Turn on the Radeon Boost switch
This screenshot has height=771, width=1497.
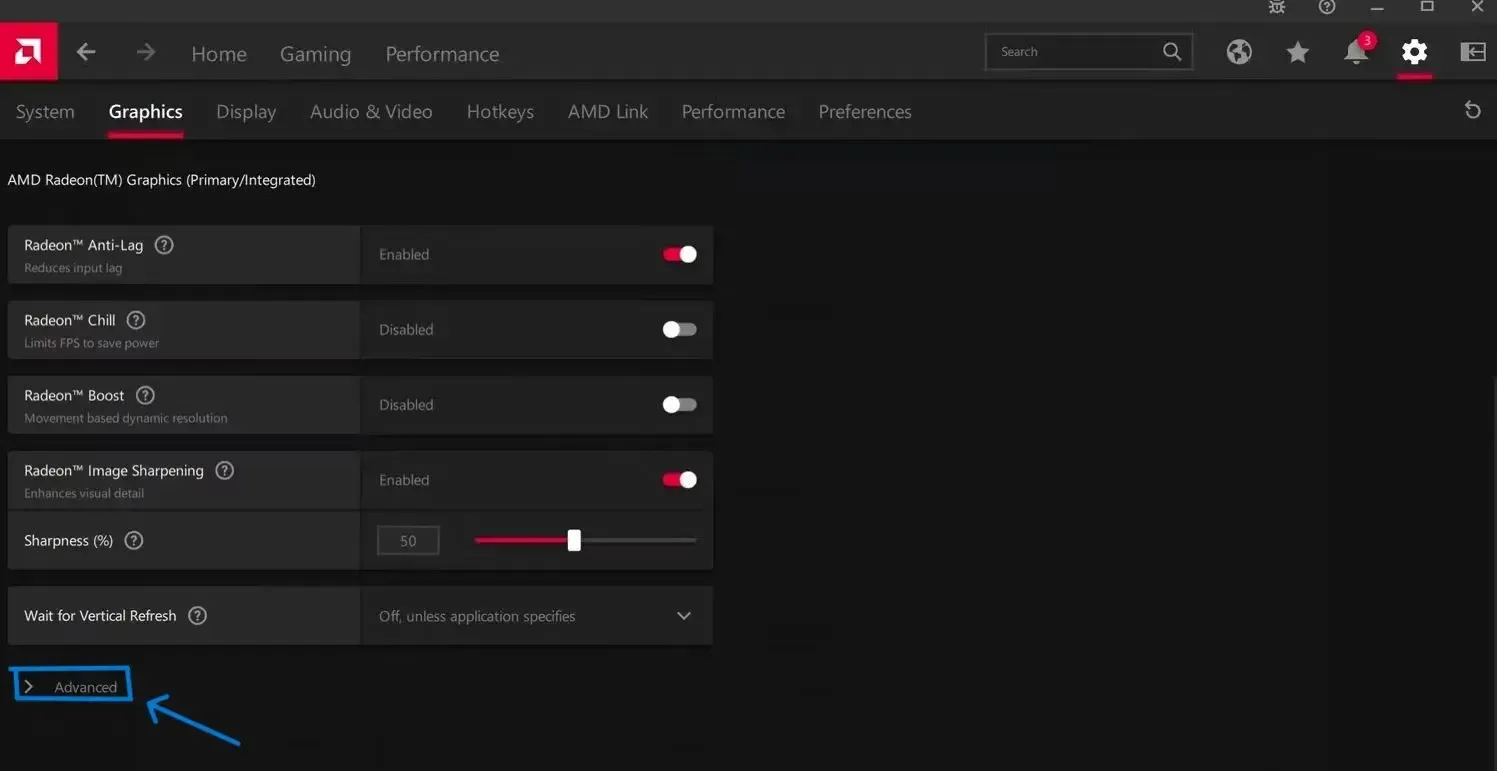(x=679, y=405)
